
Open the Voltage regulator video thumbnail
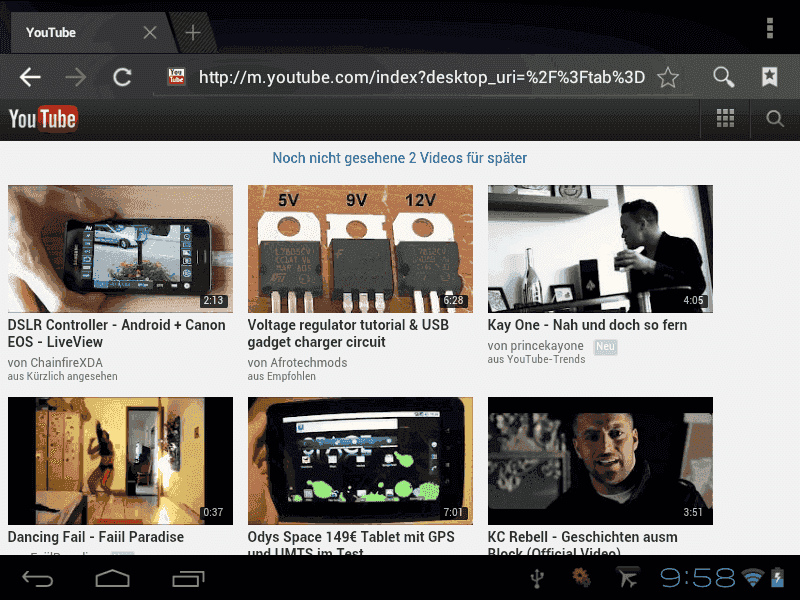coord(360,248)
